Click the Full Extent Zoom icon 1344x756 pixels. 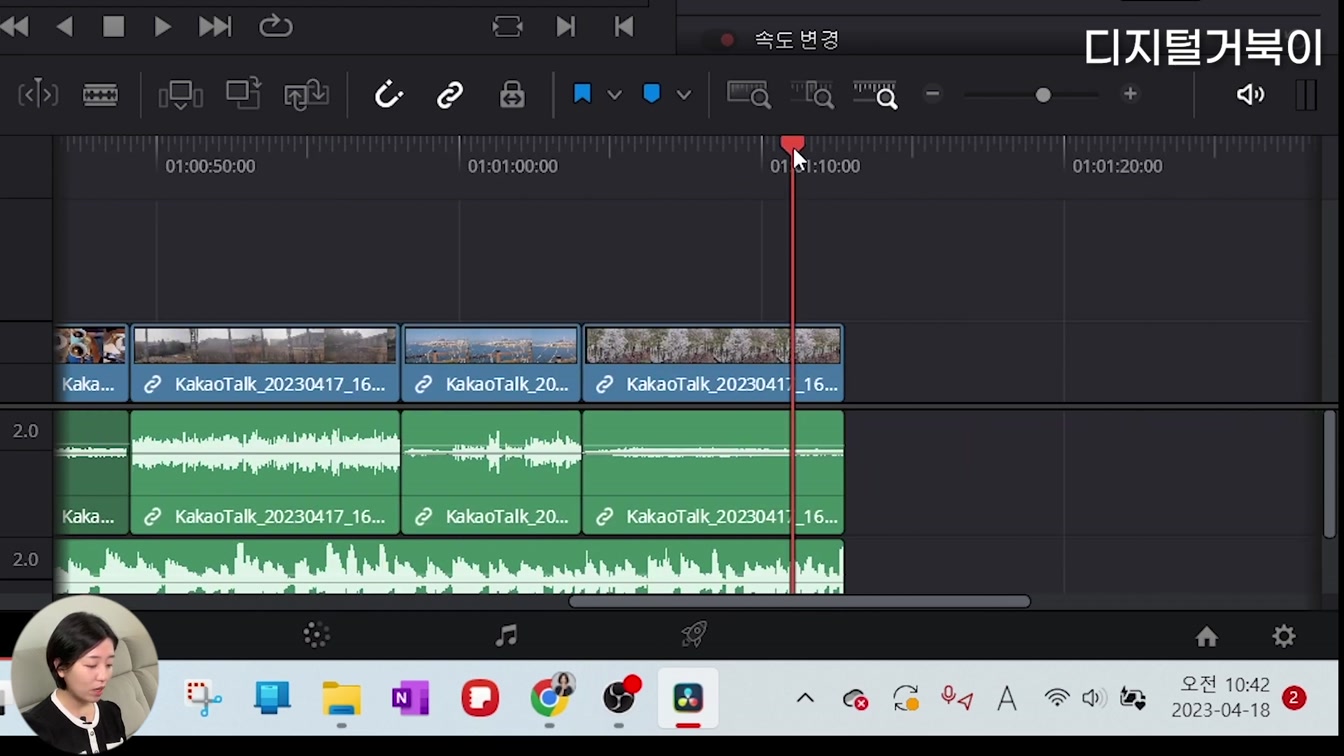748,95
